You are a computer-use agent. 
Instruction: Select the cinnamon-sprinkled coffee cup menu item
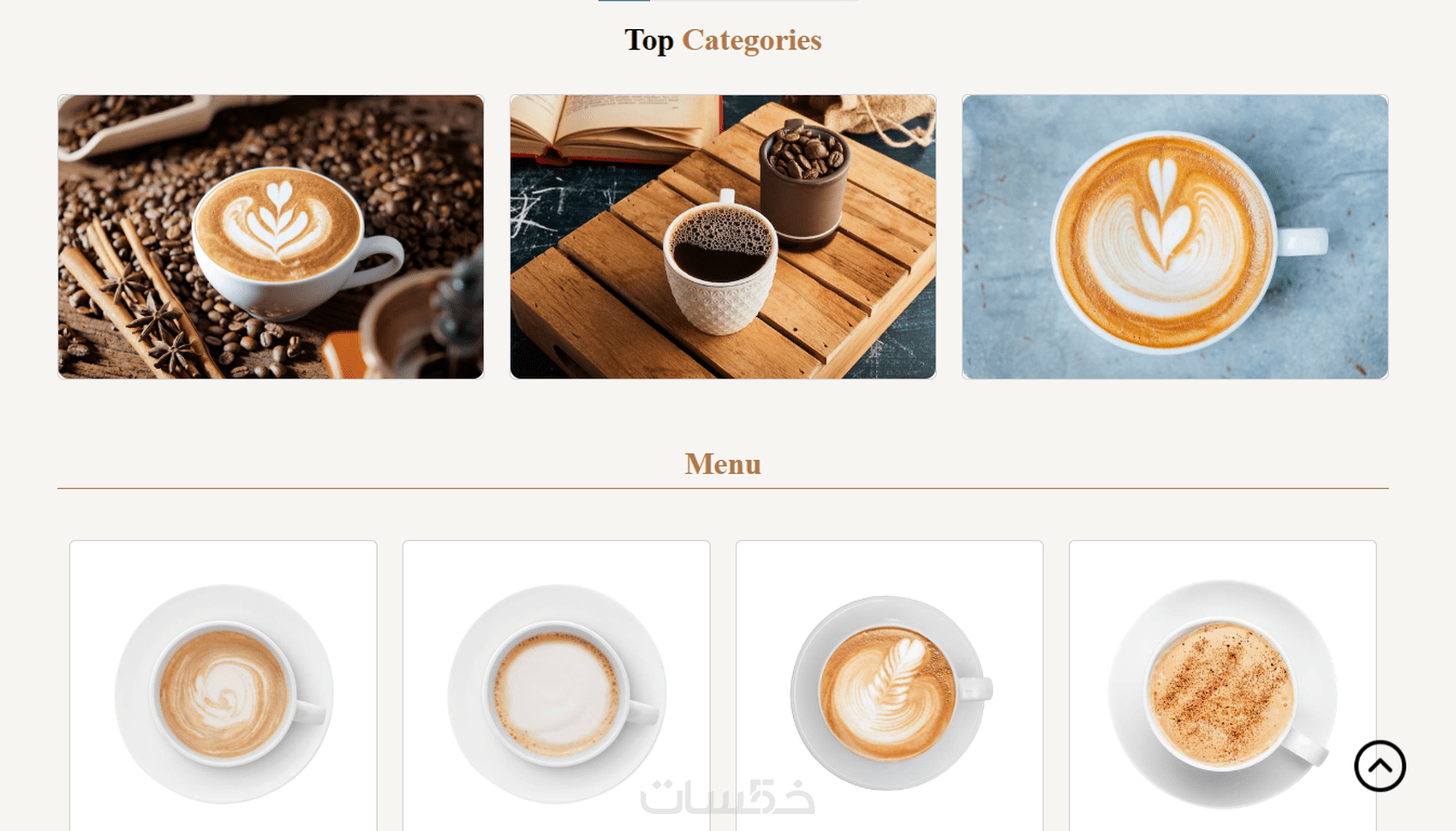click(x=1222, y=694)
